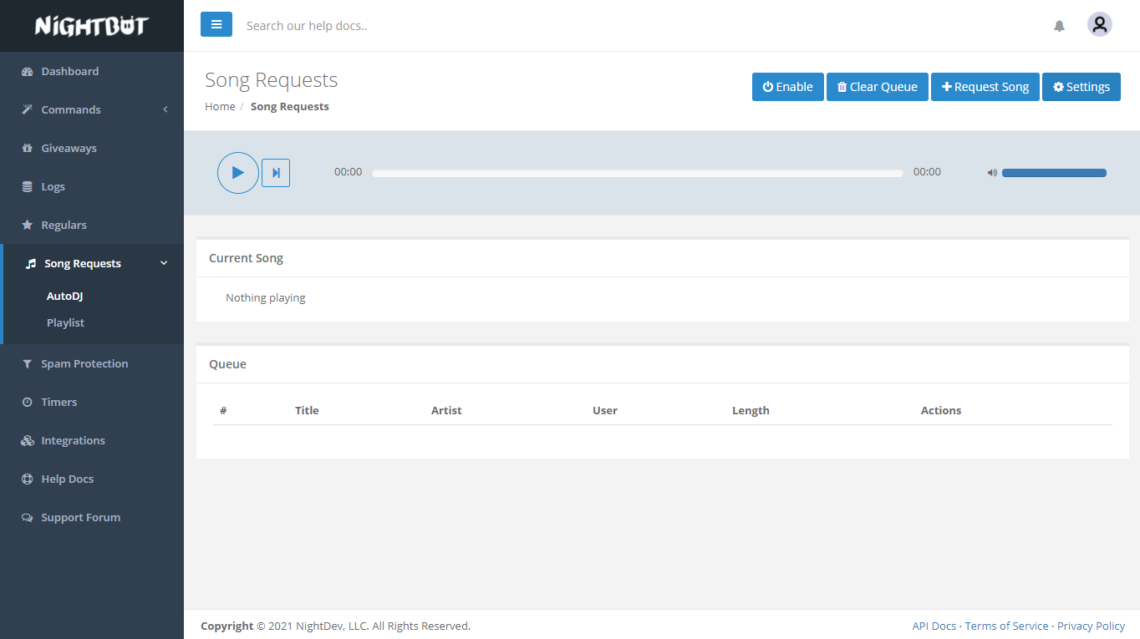Toggle the hamburger sidebar menu
1140x639 pixels.
(216, 25)
